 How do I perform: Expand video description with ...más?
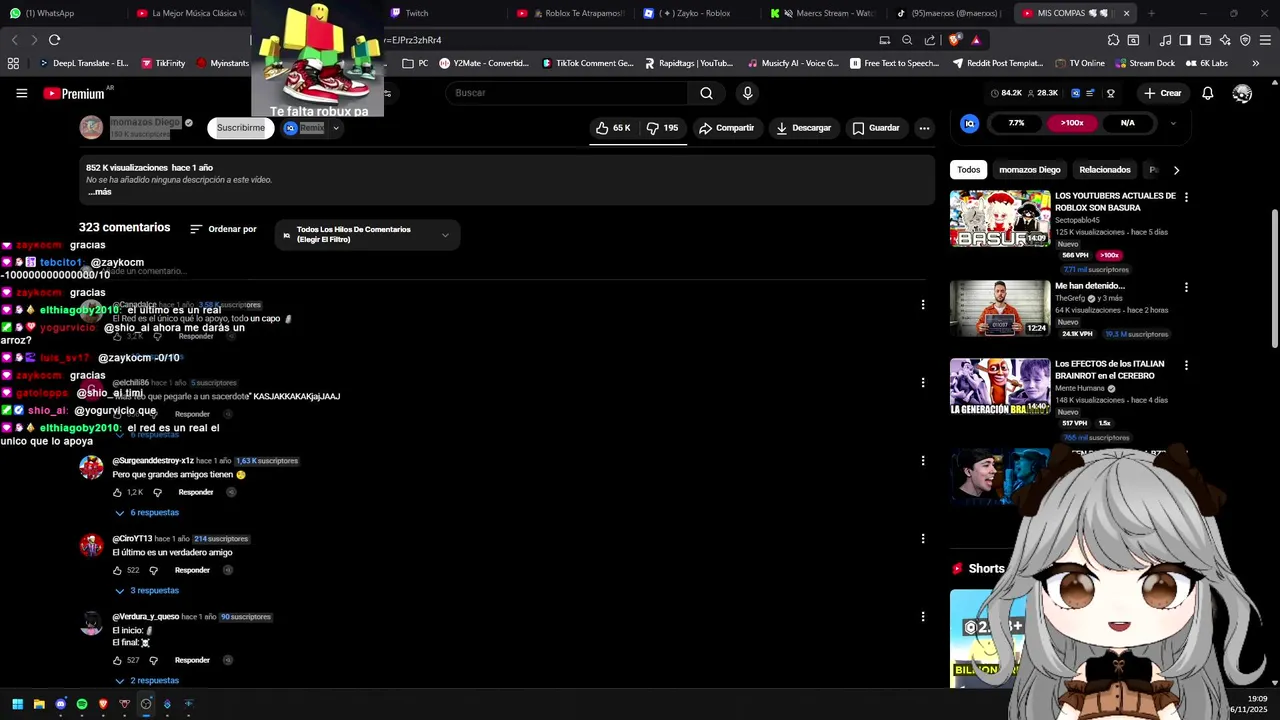[99, 192]
